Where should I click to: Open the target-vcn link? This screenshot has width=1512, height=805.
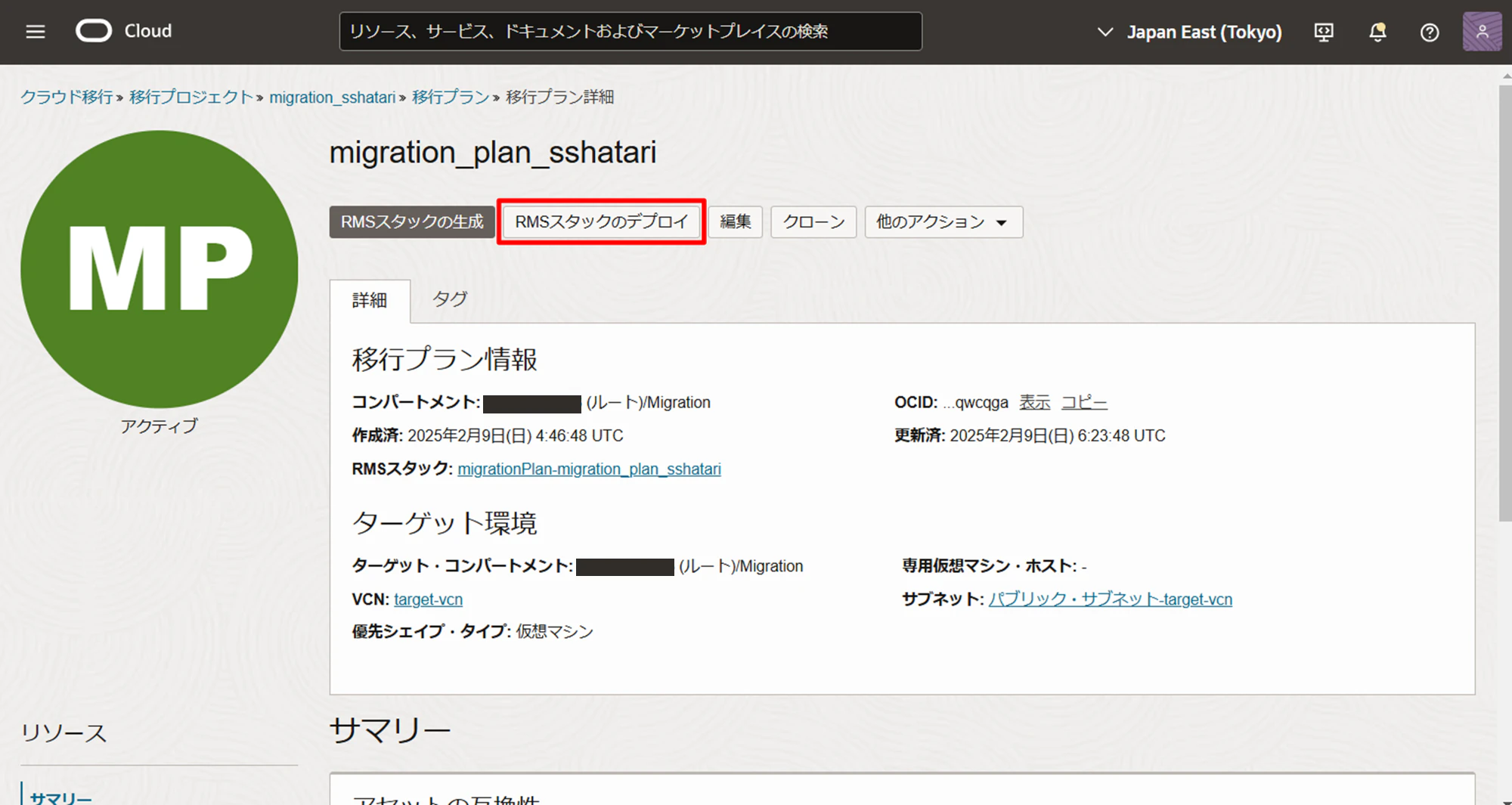(428, 599)
